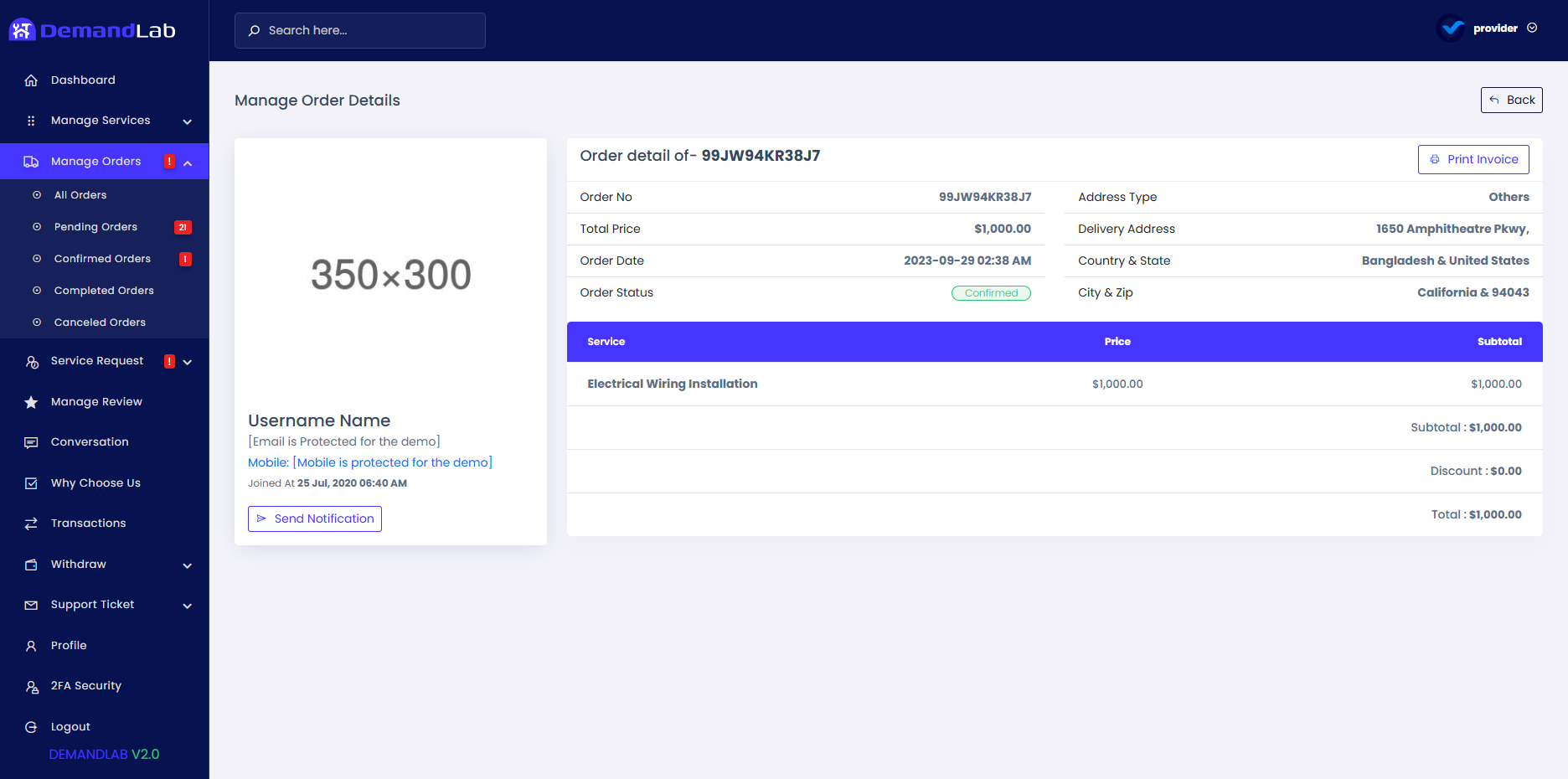Select Completed Orders menu item
This screenshot has height=779, width=1568.
[104, 290]
